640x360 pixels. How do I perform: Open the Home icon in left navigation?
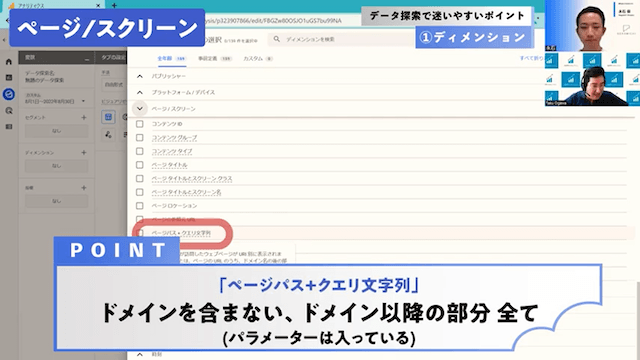9,62
